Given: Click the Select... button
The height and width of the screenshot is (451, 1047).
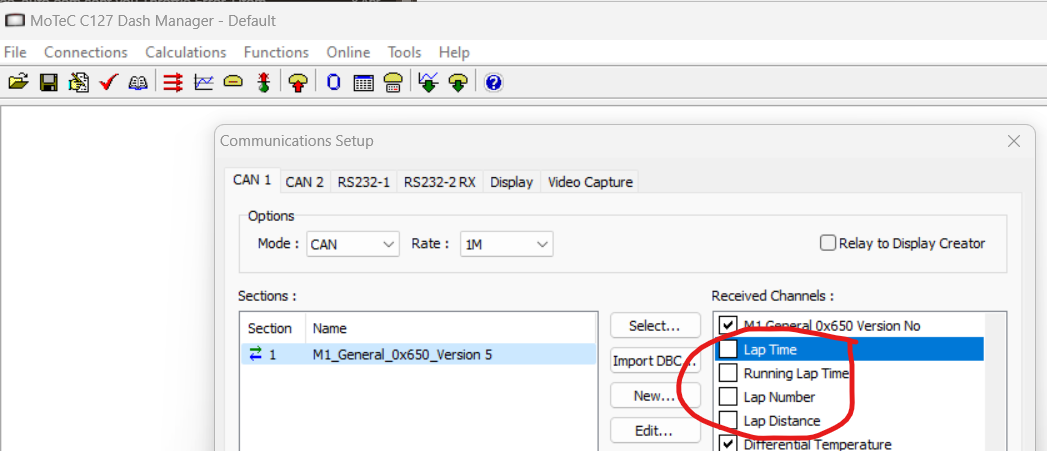Looking at the screenshot, I should pos(655,326).
